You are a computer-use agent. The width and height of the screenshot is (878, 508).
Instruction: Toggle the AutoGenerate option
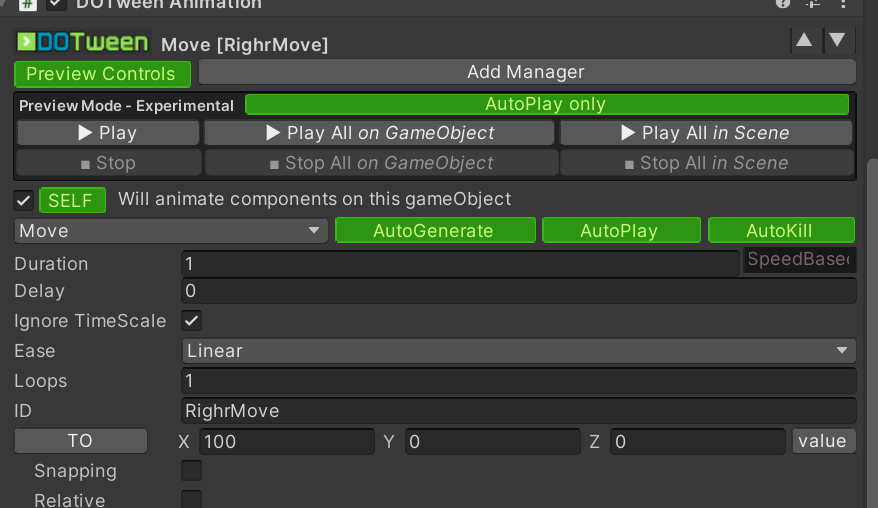tap(435, 231)
